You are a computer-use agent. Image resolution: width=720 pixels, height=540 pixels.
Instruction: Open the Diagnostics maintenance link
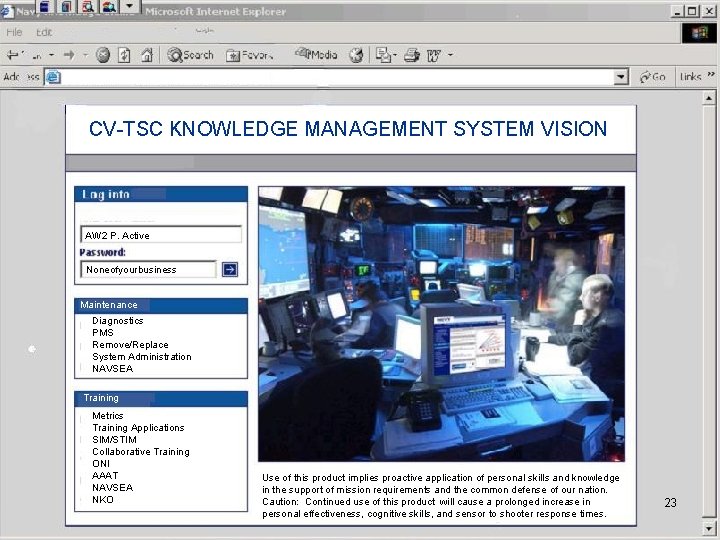pos(118,321)
